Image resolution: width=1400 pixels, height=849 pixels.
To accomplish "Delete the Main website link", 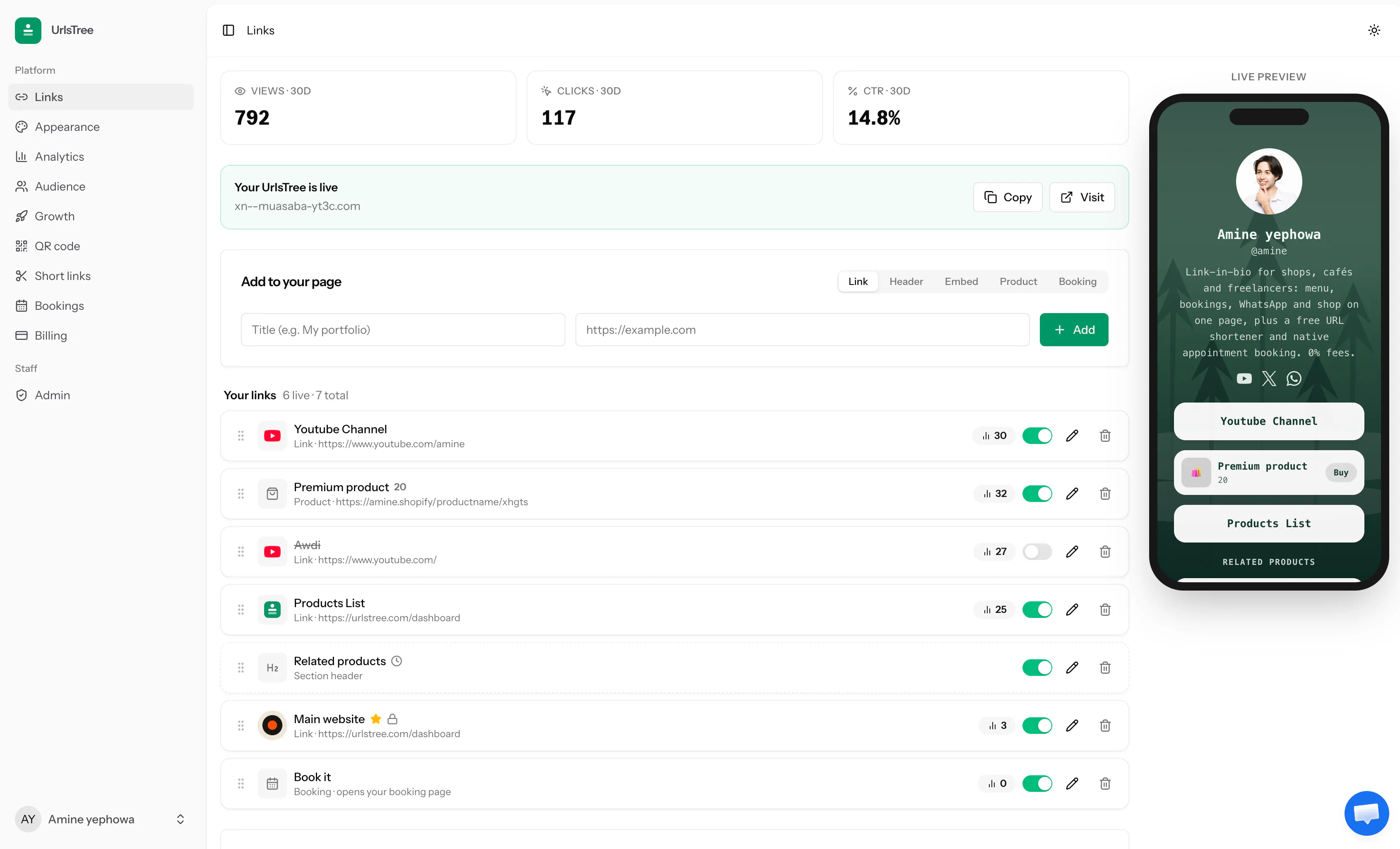I will coord(1104,726).
